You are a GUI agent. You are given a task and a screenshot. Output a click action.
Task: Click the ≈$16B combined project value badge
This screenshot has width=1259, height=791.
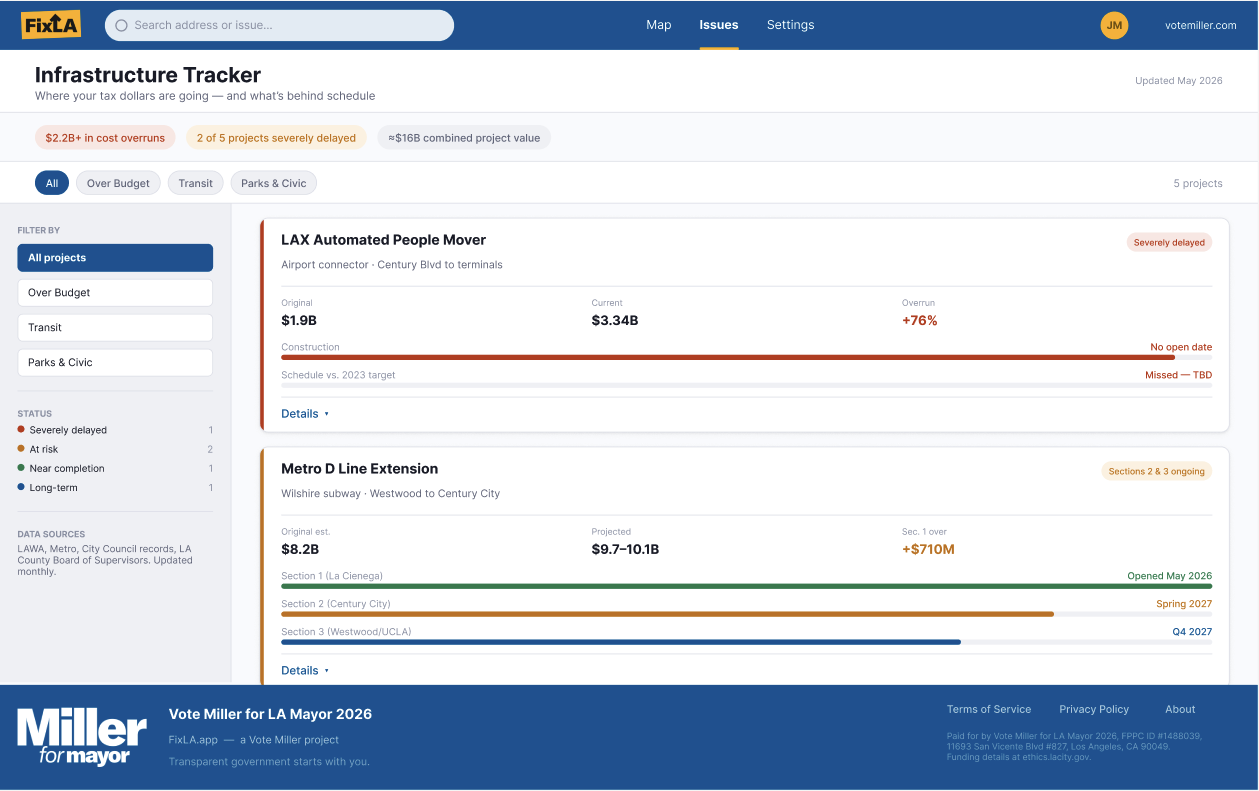coord(464,138)
